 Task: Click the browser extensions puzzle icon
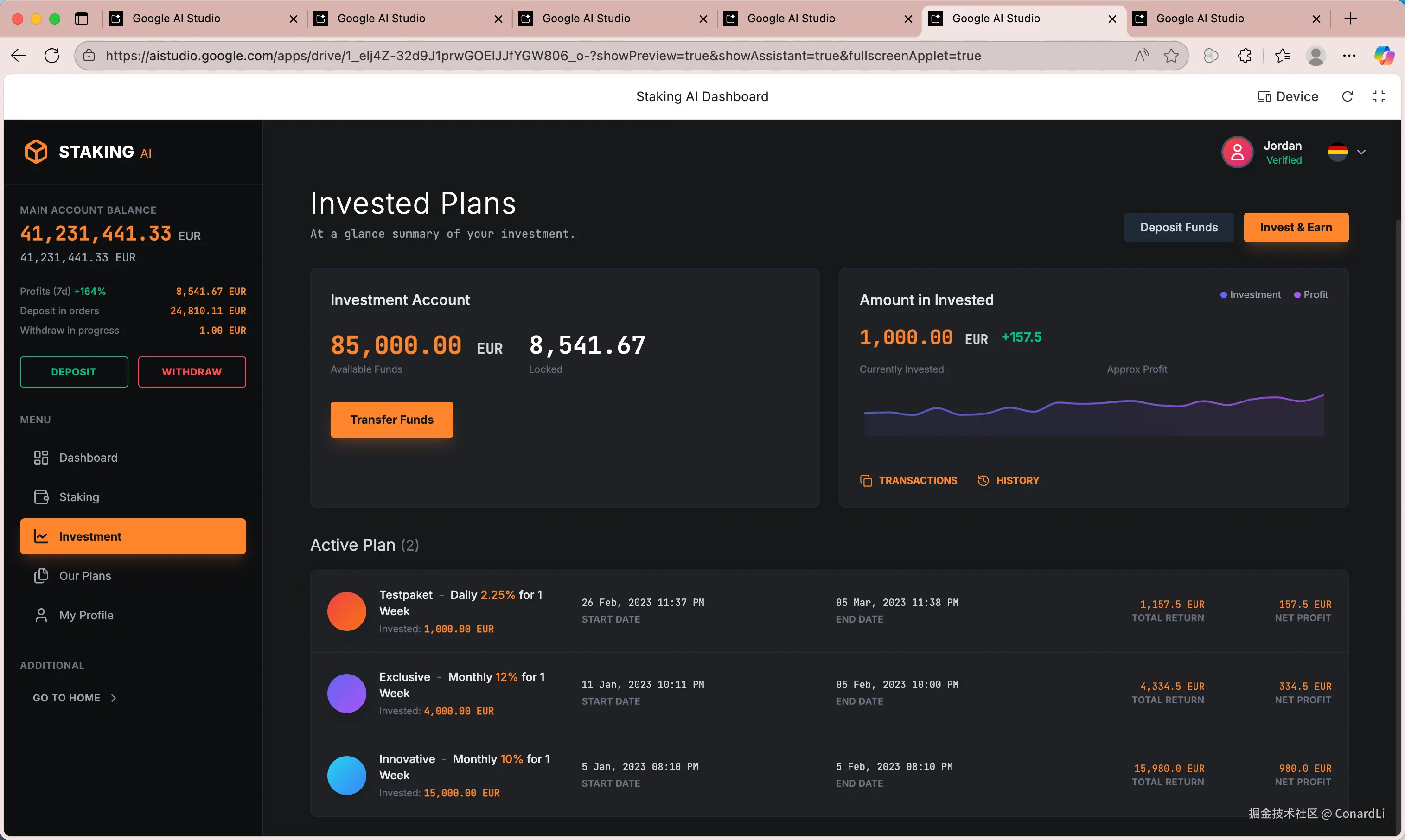1244,56
